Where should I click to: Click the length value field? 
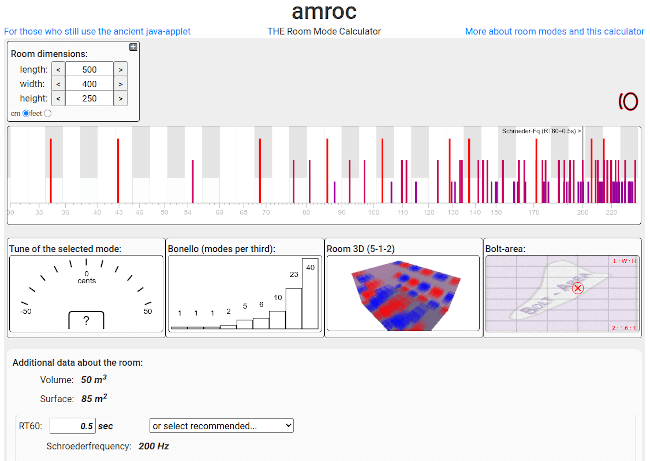click(x=89, y=69)
